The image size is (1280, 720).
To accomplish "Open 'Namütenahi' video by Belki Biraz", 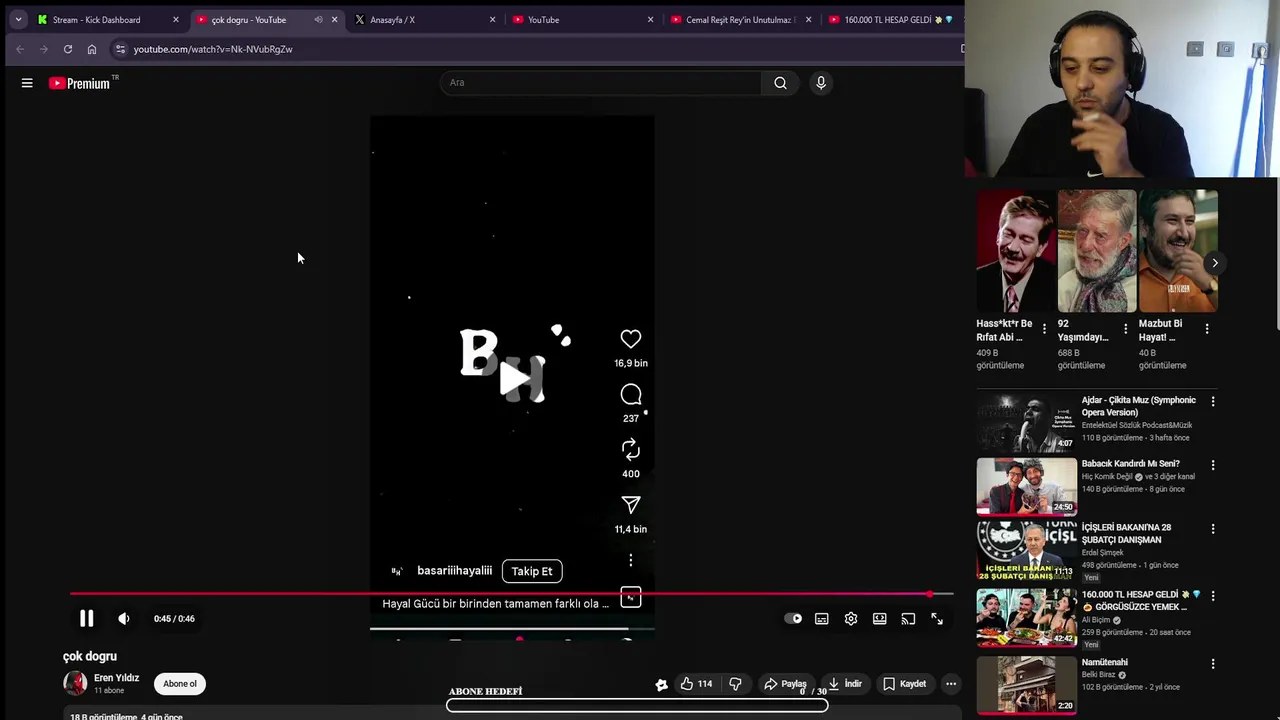I will pos(1104,662).
